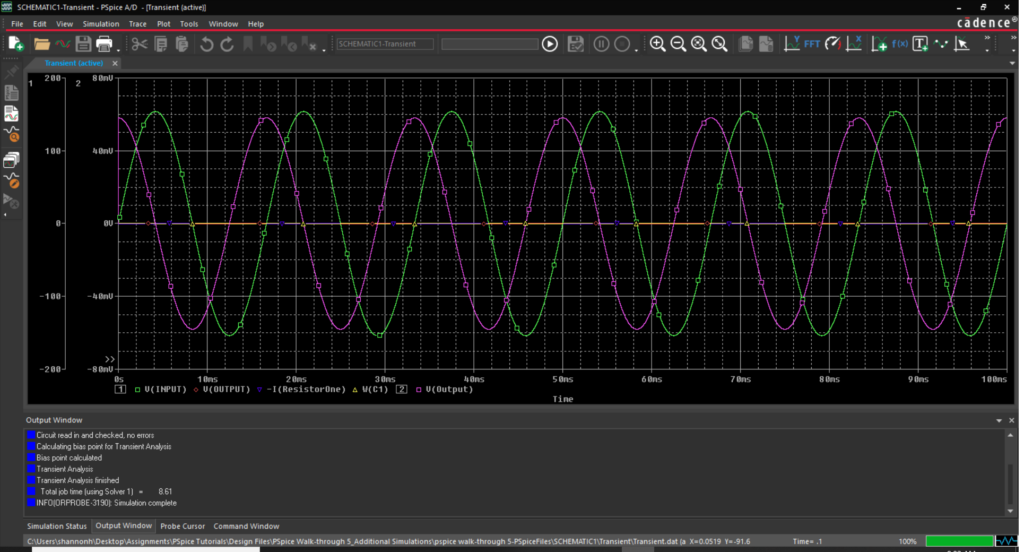The width and height of the screenshot is (1024, 552).
Task: Pause the simulation
Action: 601,44
